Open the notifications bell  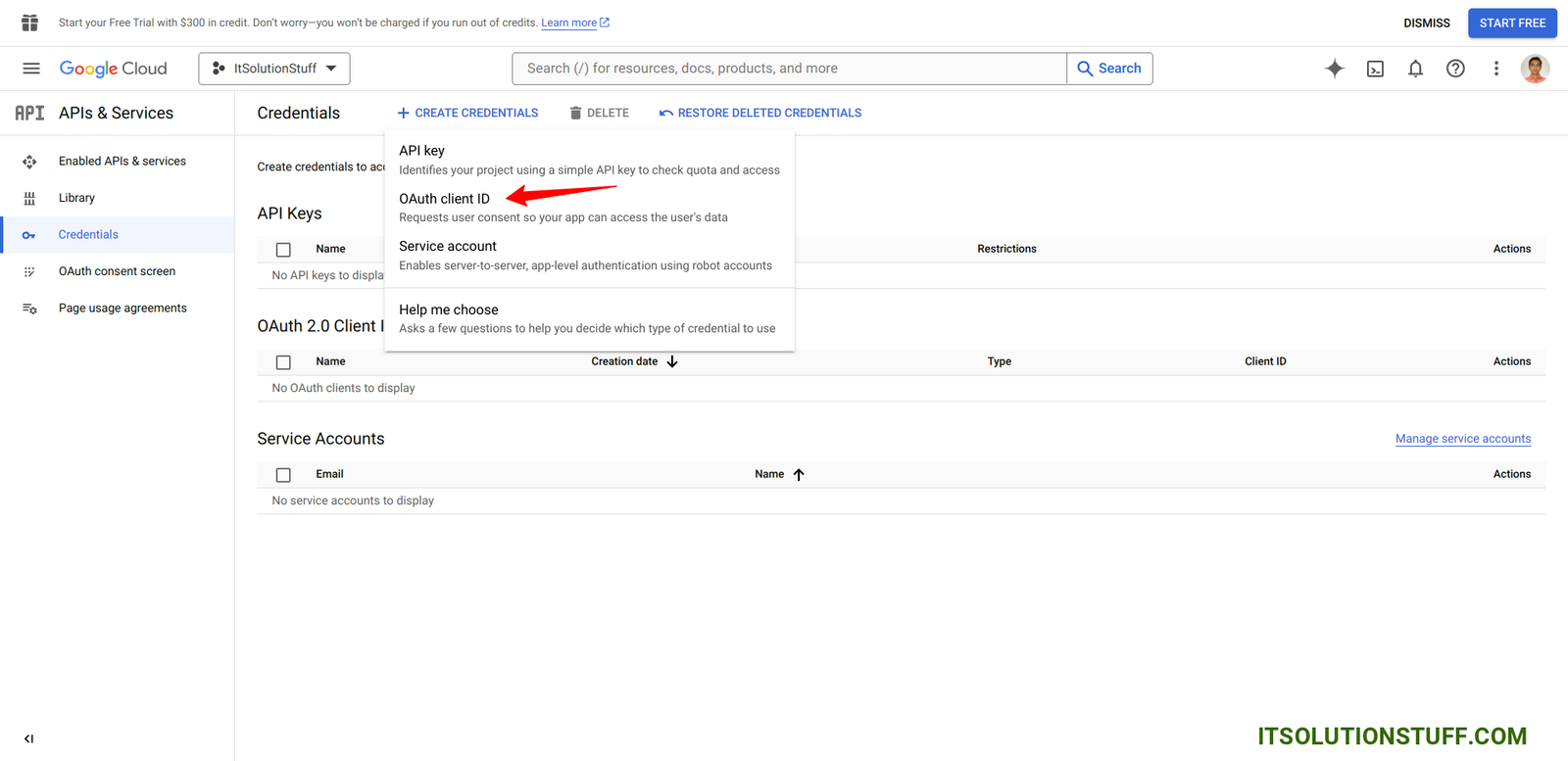(1415, 69)
